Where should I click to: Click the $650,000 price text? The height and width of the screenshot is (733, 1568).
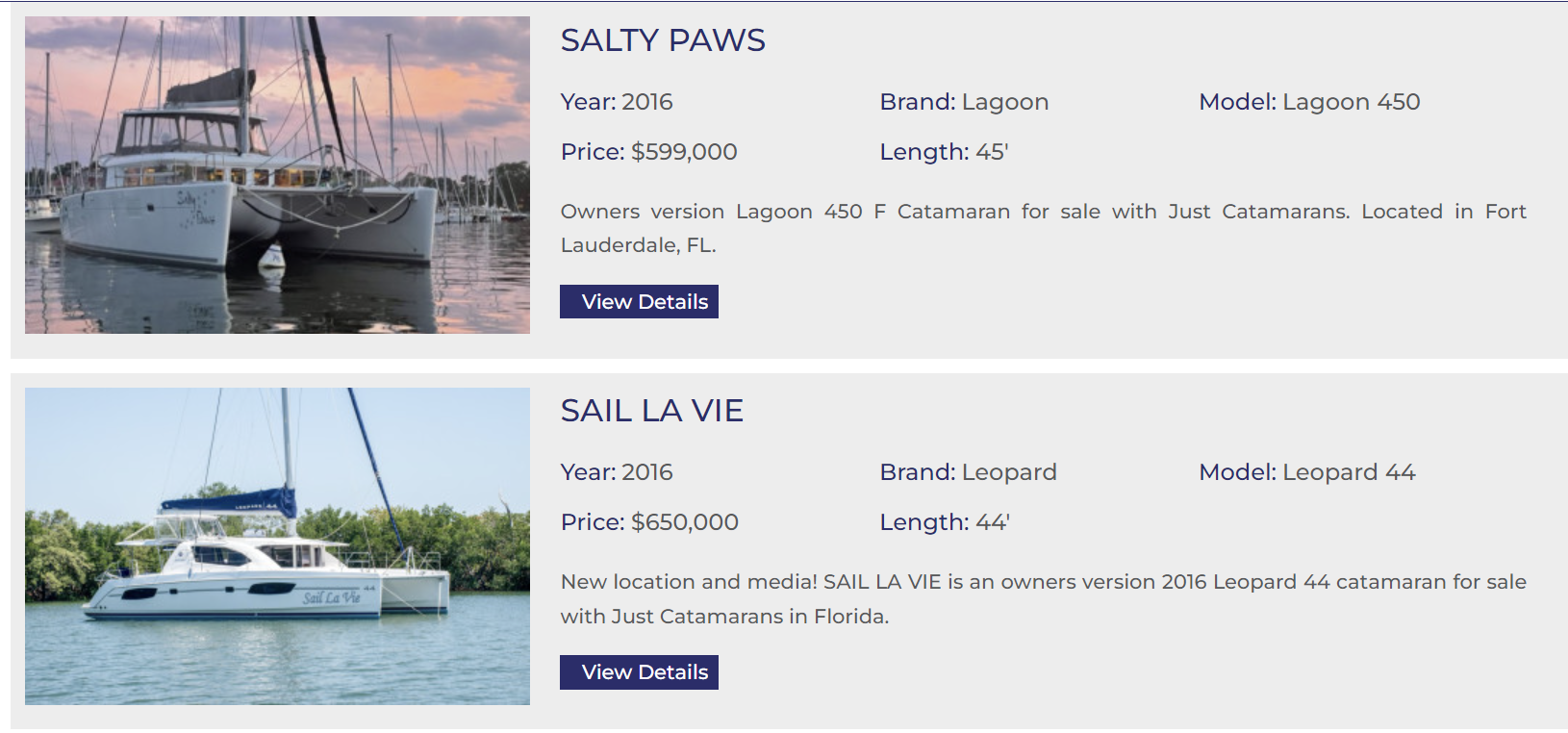click(x=685, y=521)
